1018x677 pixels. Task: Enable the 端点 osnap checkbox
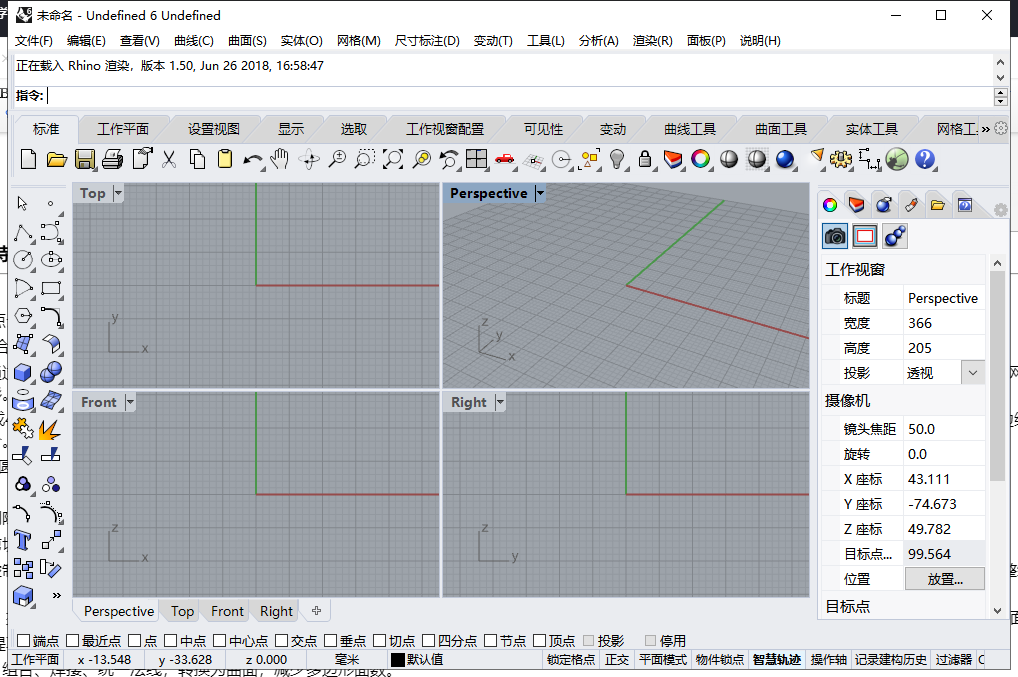[x=23, y=641]
